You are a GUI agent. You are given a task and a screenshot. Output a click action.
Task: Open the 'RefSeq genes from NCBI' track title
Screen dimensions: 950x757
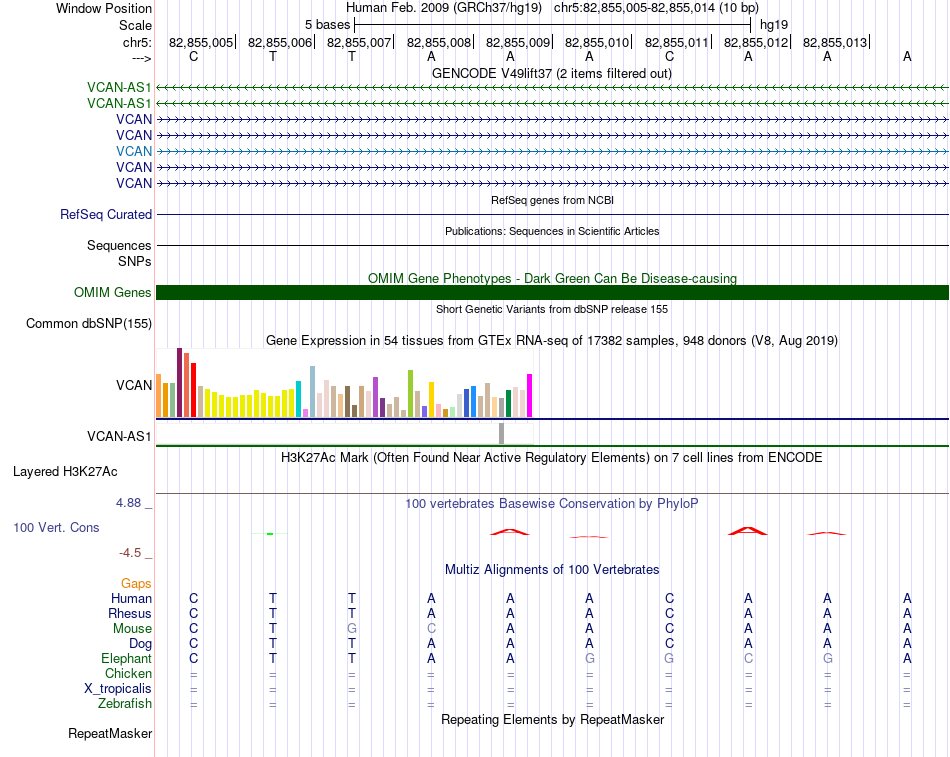(x=552, y=200)
